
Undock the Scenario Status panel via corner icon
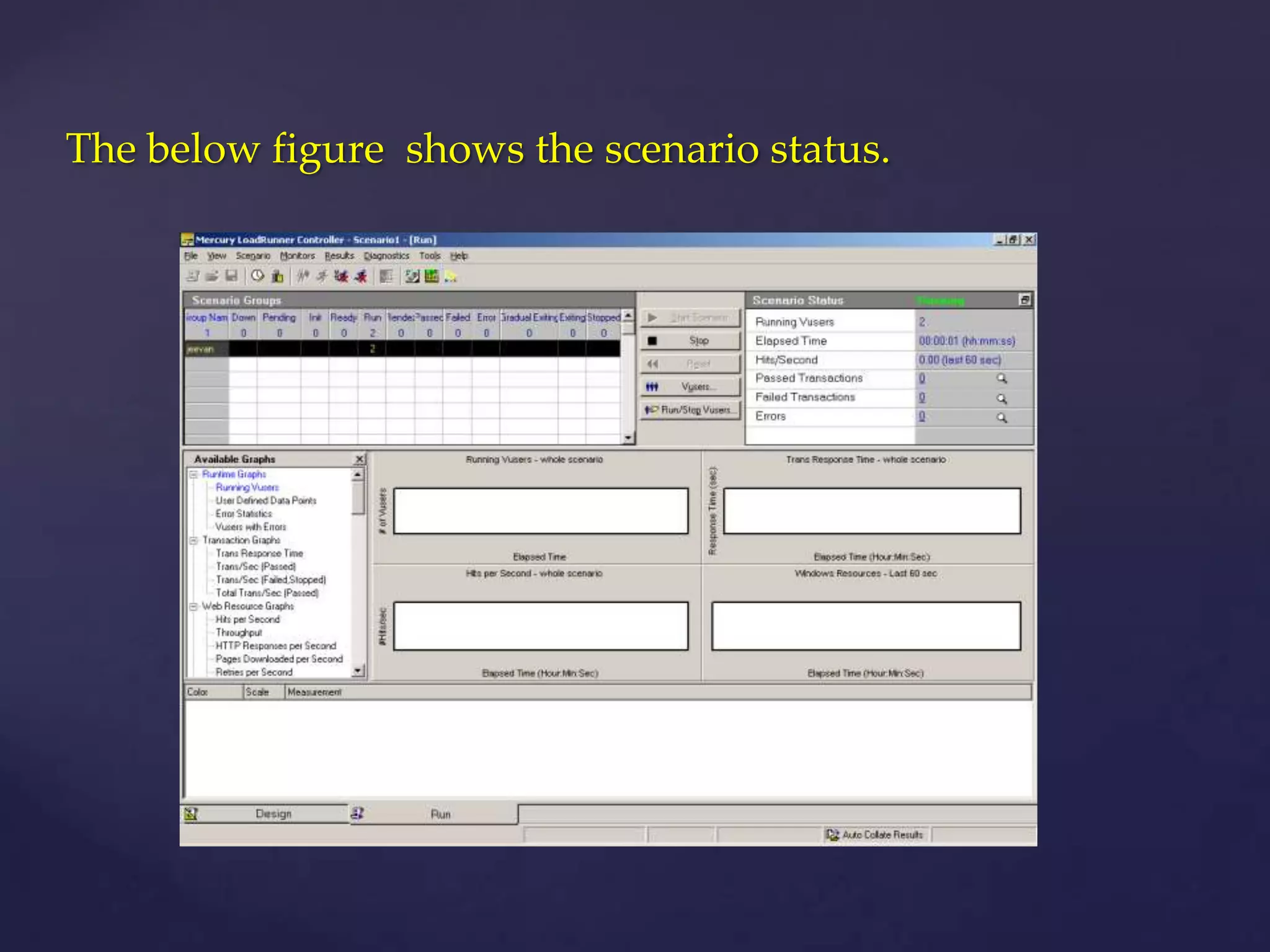1024,300
